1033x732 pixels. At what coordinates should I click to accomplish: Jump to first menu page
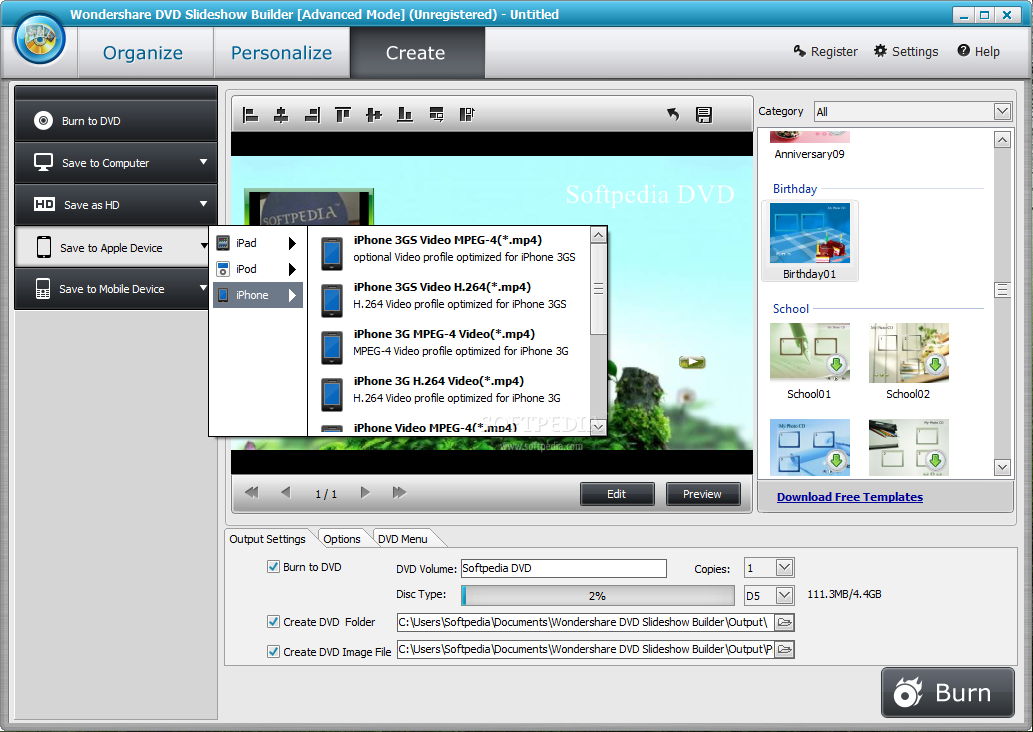(252, 492)
